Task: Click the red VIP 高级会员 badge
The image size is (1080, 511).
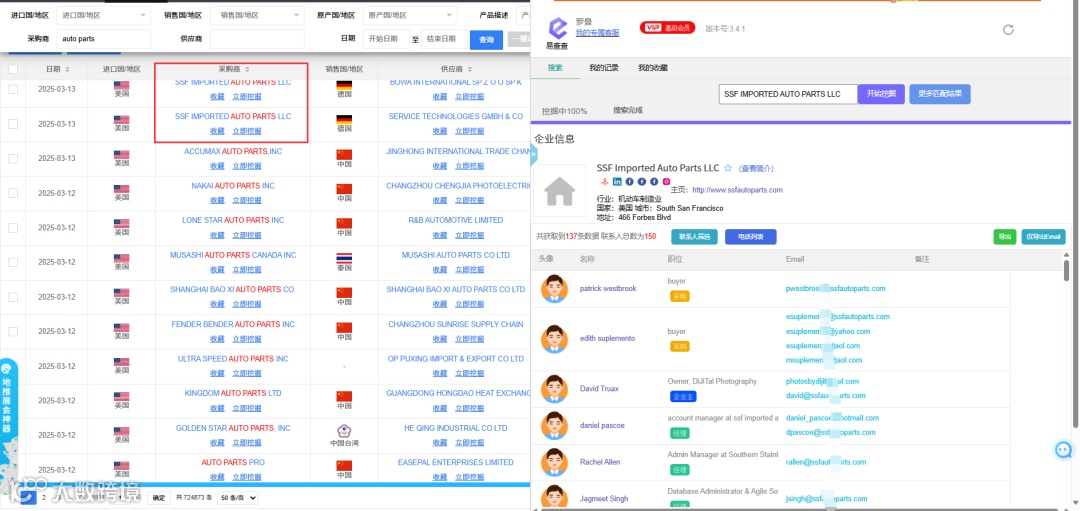Action: click(x=667, y=28)
